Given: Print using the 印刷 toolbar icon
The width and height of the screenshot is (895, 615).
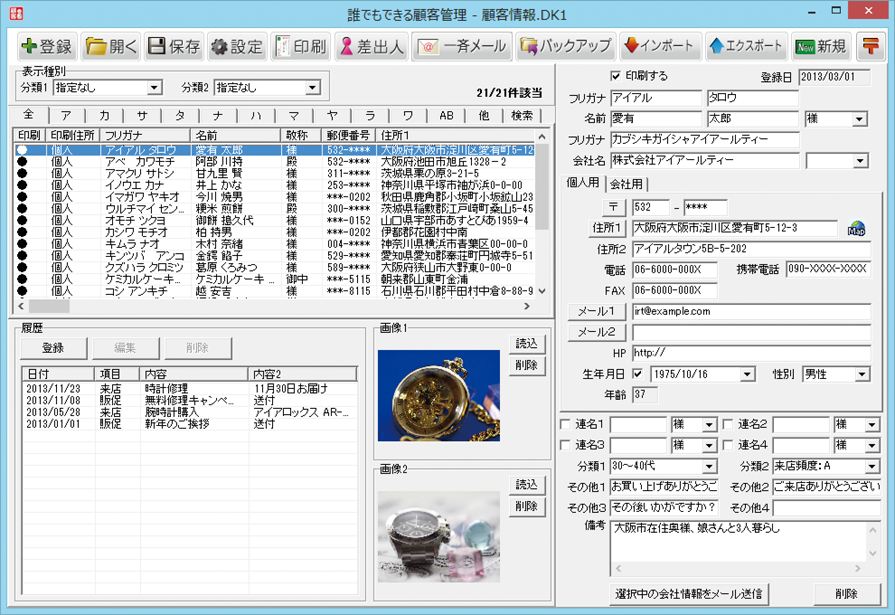Looking at the screenshot, I should (x=299, y=46).
